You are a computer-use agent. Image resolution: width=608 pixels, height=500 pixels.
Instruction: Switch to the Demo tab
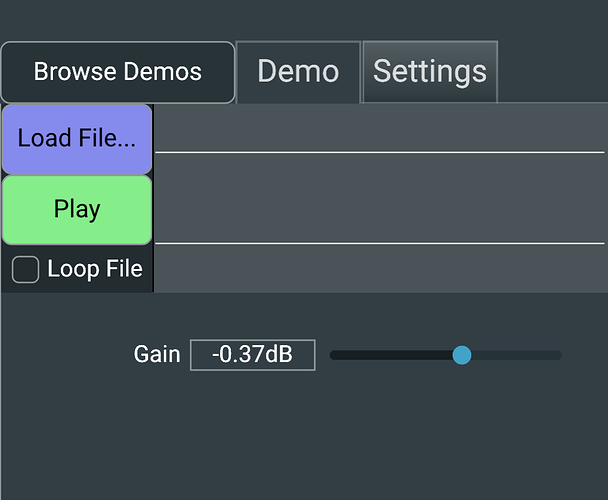[298, 72]
